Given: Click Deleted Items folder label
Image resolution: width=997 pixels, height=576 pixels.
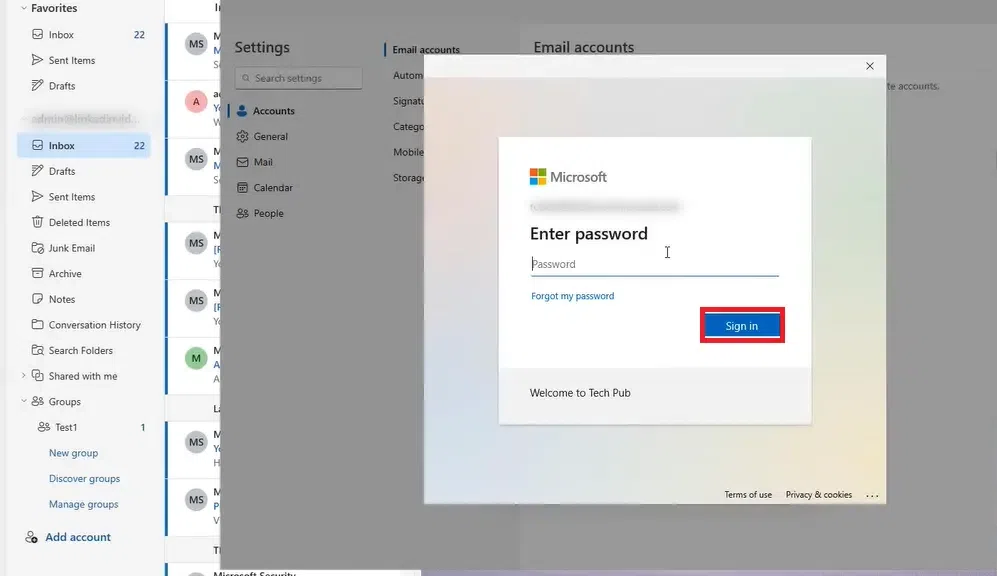Looking at the screenshot, I should [x=79, y=223].
